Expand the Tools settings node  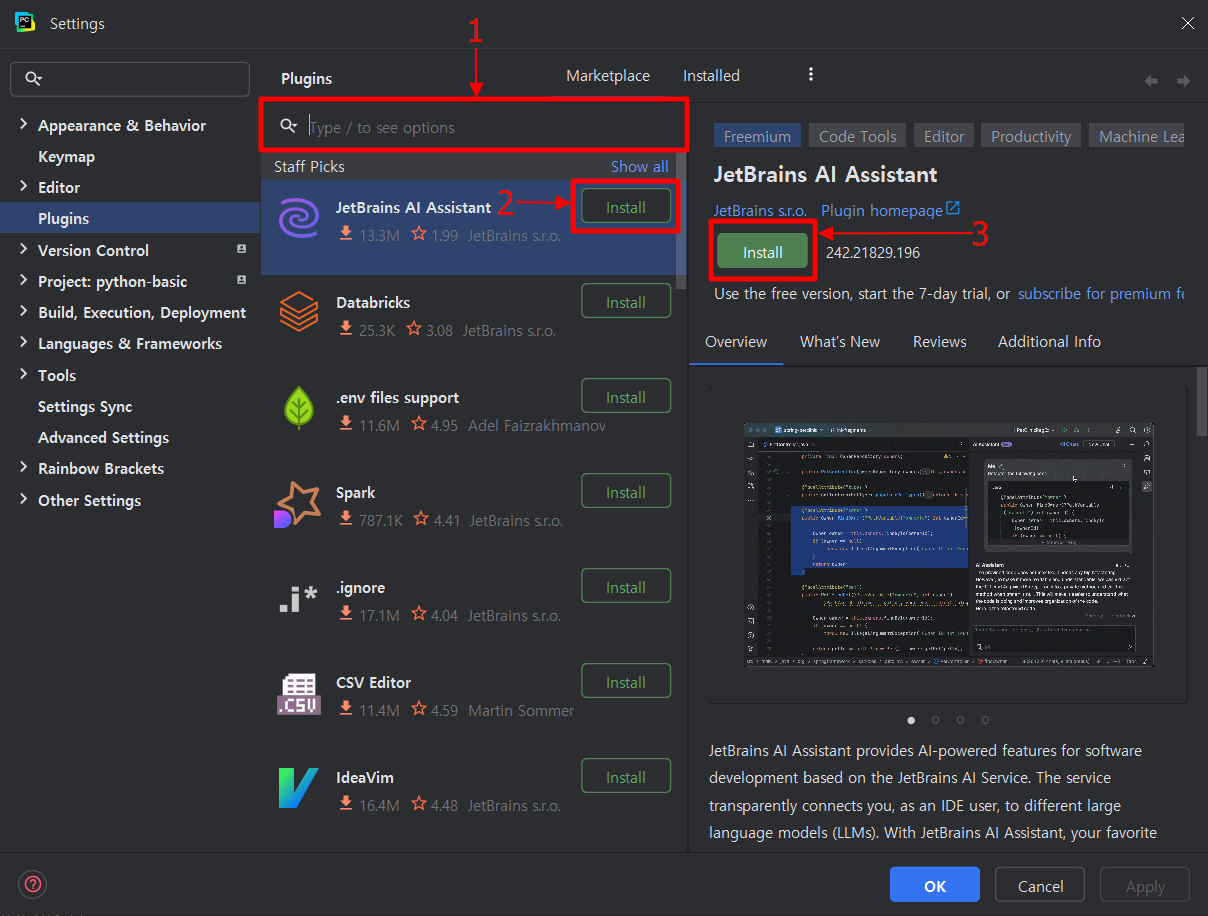(24, 374)
